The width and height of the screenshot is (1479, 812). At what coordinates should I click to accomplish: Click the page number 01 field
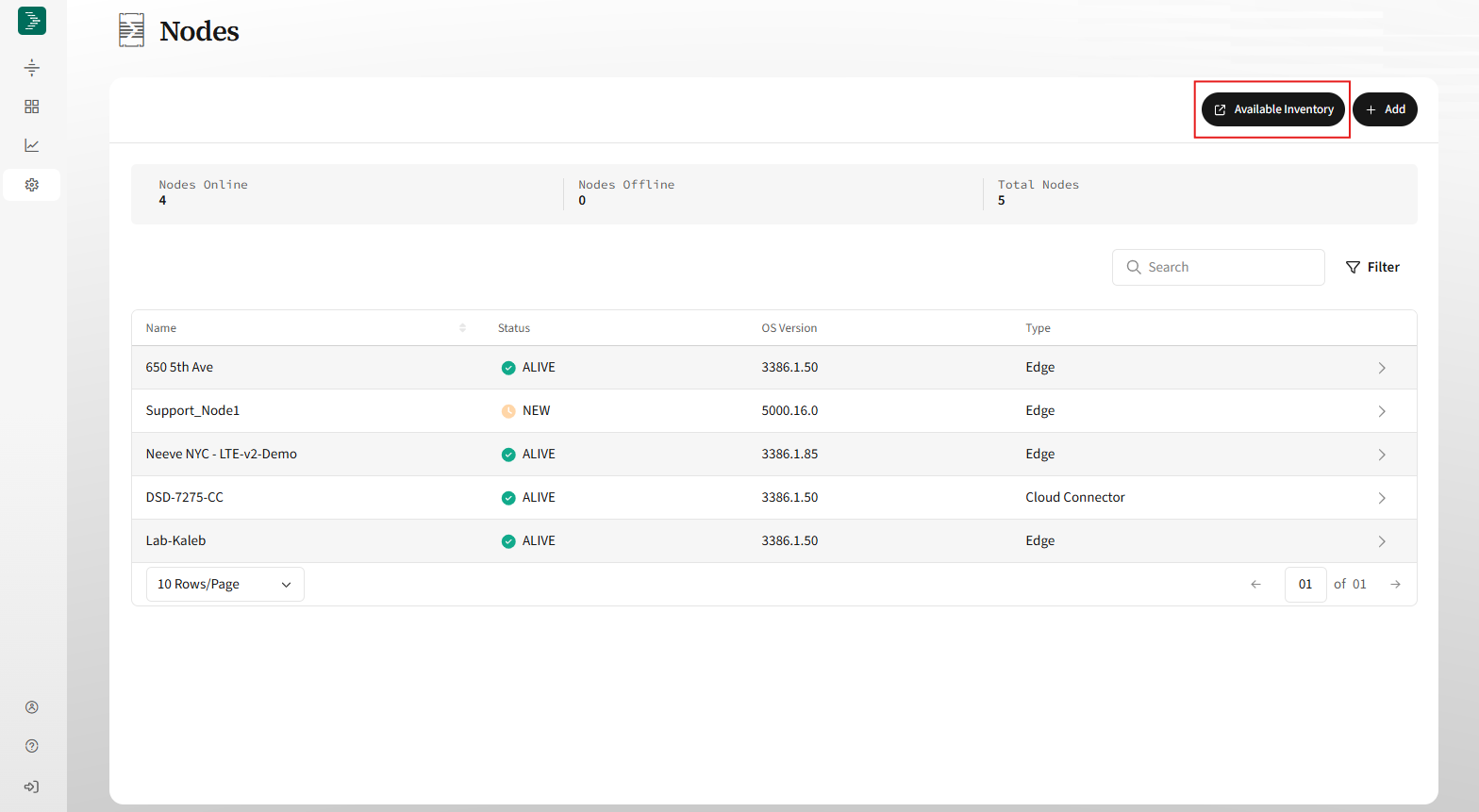(1305, 584)
